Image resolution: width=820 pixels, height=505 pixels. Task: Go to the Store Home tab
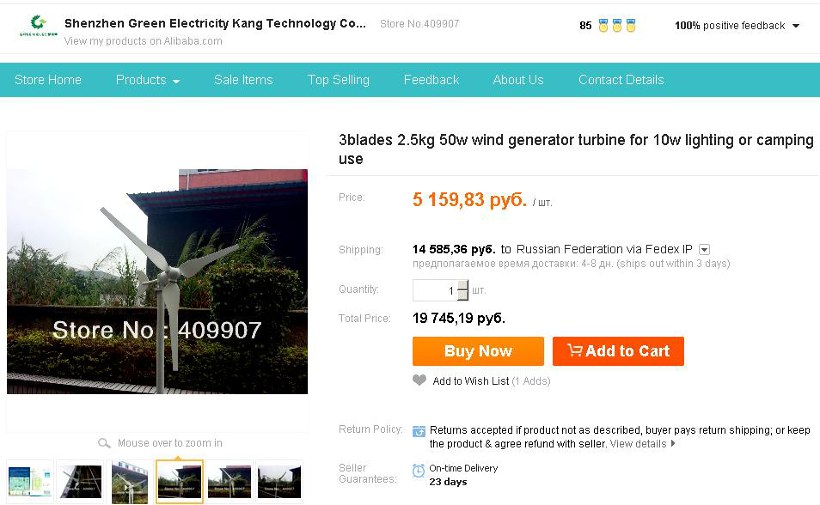[48, 80]
